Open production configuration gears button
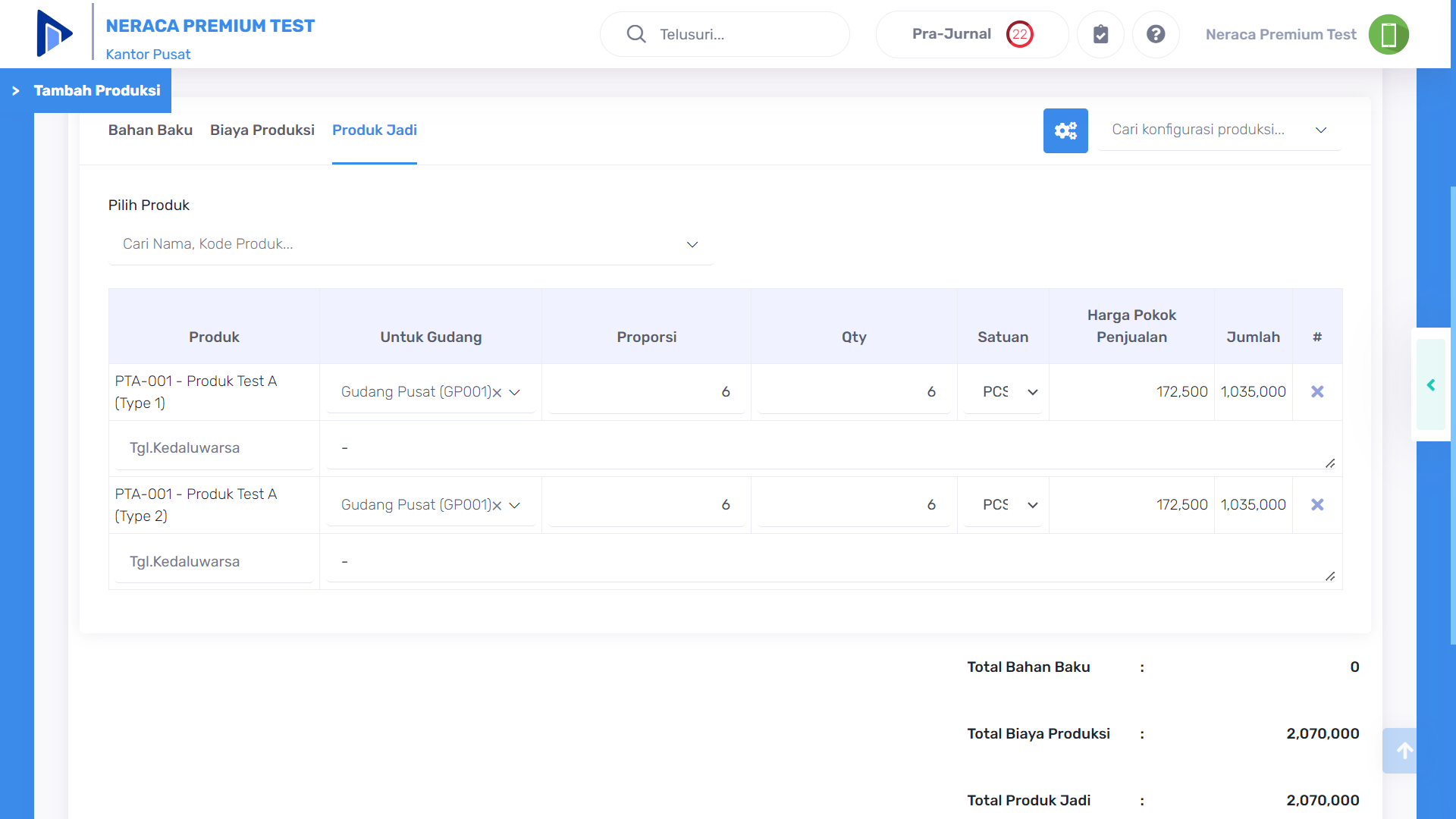 (1065, 130)
